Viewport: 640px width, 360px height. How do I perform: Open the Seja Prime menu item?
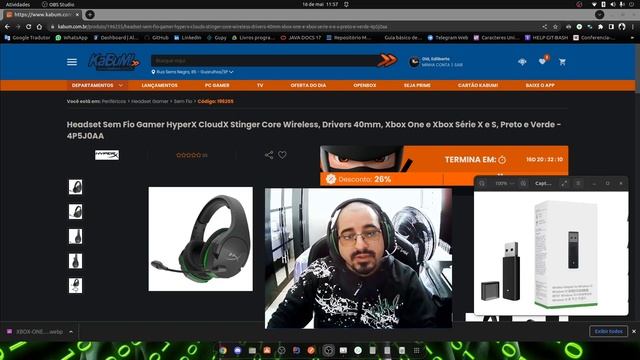pyautogui.click(x=417, y=85)
